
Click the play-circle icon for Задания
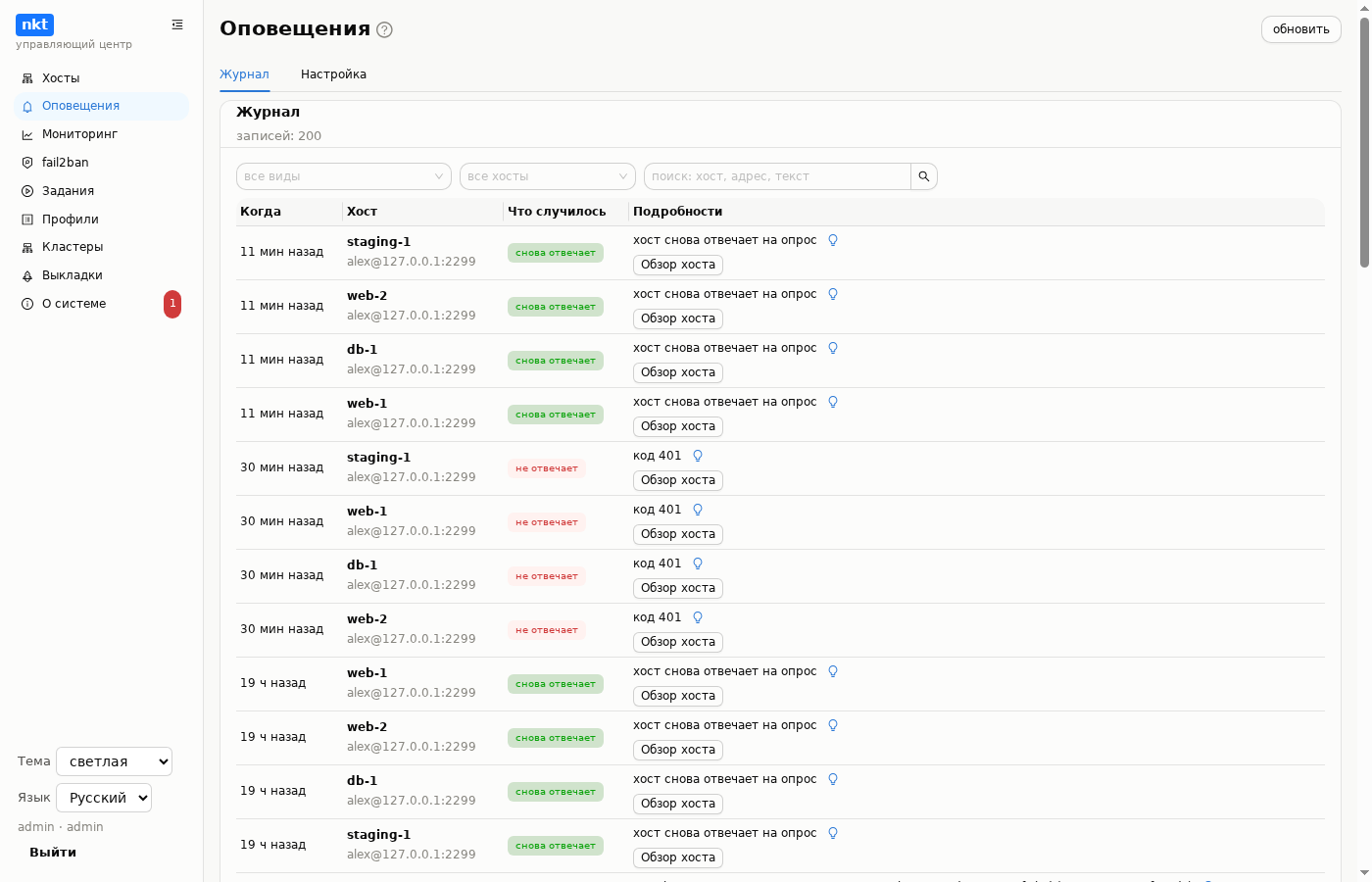click(x=27, y=191)
